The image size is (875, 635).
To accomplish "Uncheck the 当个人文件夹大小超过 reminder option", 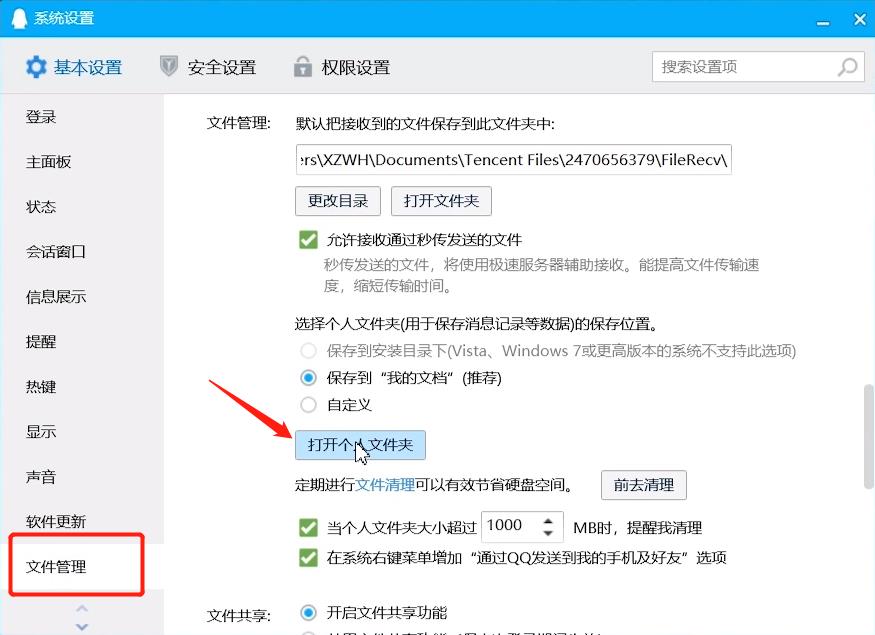I will [x=308, y=526].
